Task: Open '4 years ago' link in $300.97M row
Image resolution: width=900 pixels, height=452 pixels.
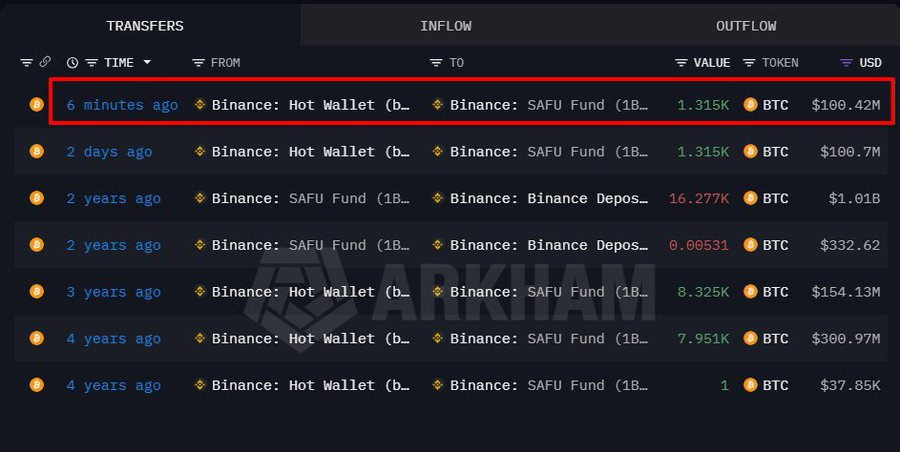Action: pos(114,339)
